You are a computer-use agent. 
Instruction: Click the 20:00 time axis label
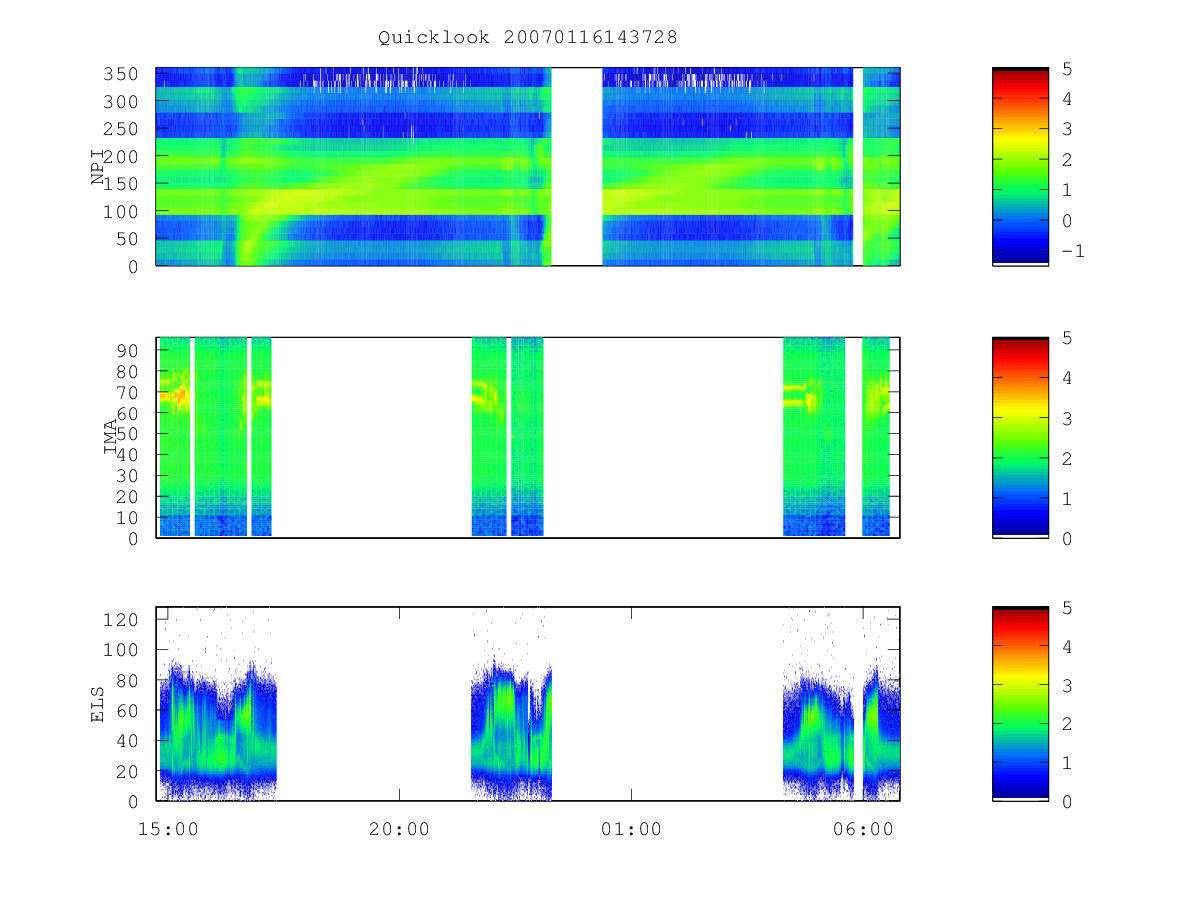[400, 829]
